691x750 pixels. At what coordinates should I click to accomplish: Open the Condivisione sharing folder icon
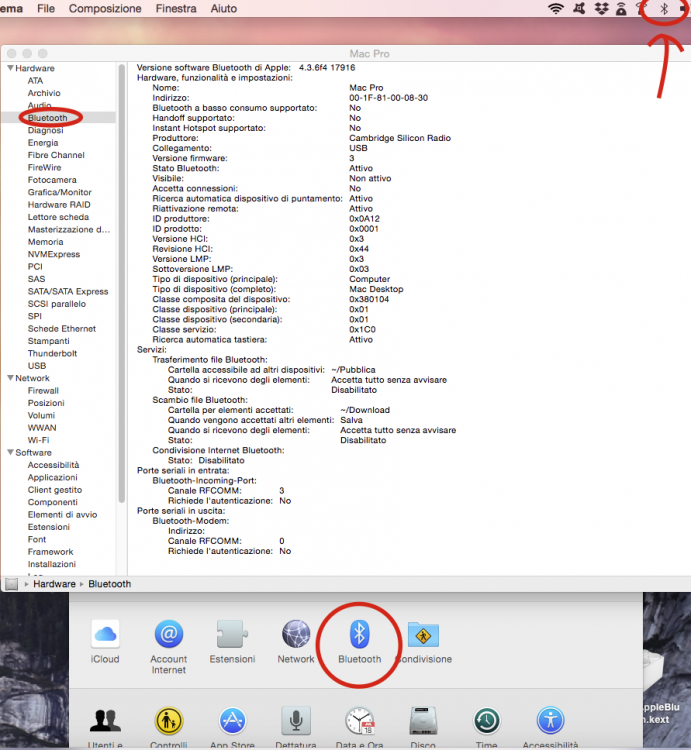423,634
